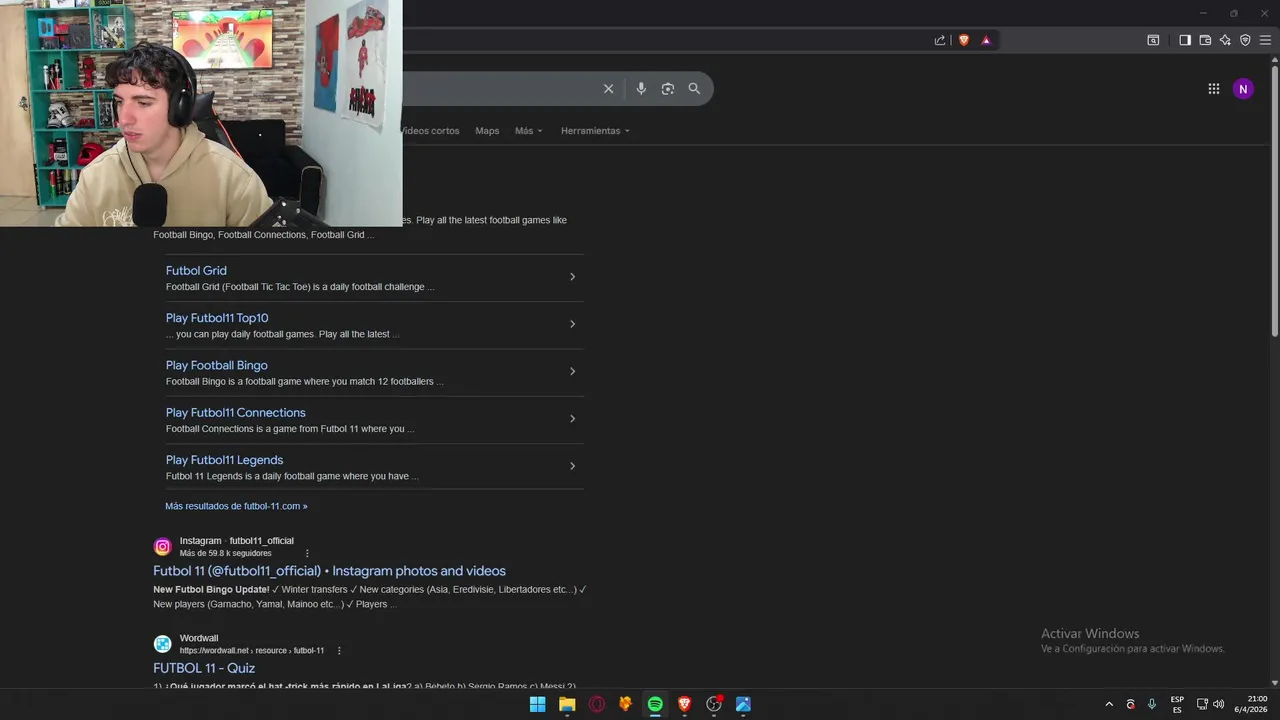The width and height of the screenshot is (1280, 720).
Task: Open the Play Futbol11 Connections link
Action: (x=236, y=412)
